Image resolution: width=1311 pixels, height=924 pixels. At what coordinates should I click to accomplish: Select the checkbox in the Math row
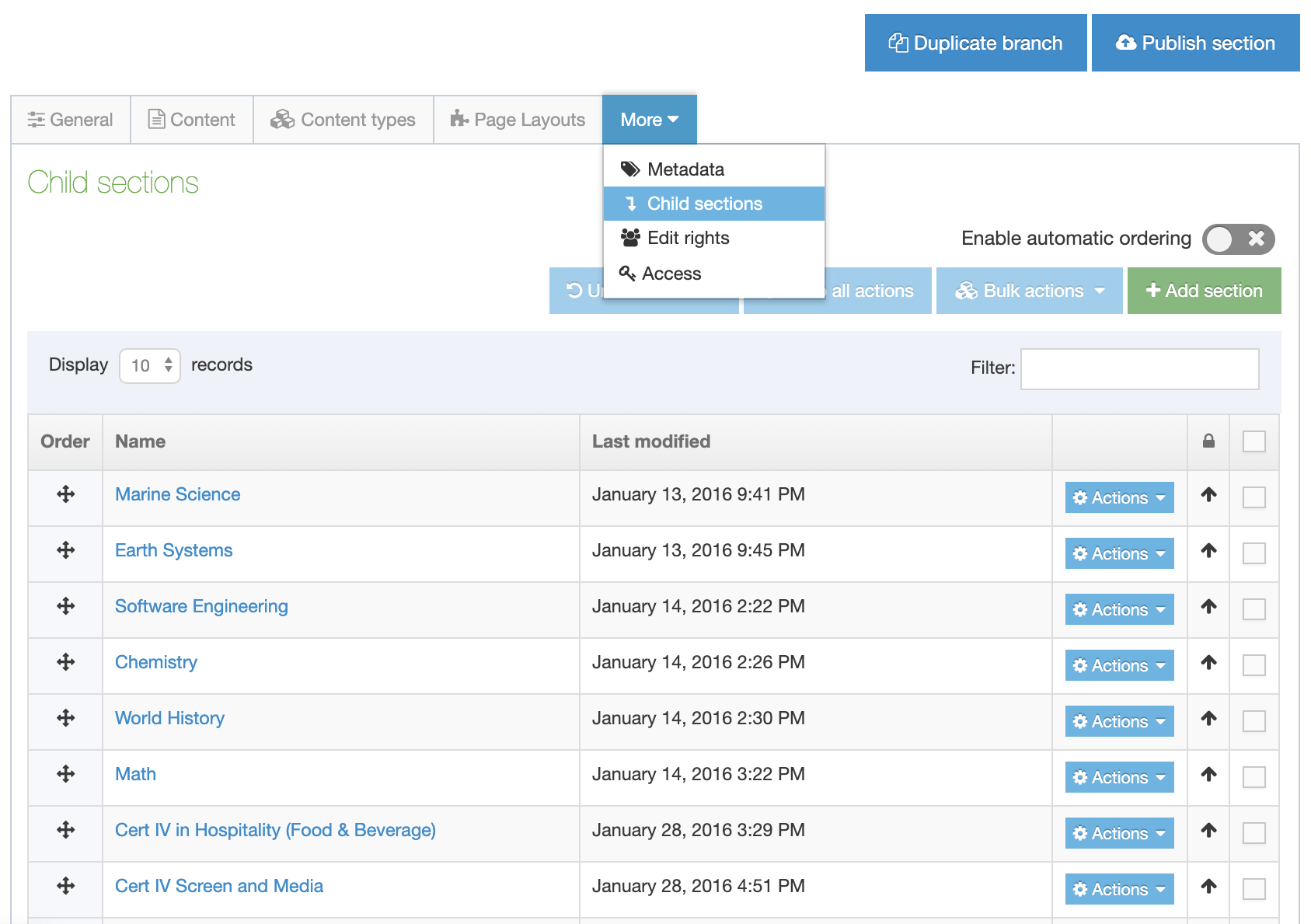click(1253, 777)
